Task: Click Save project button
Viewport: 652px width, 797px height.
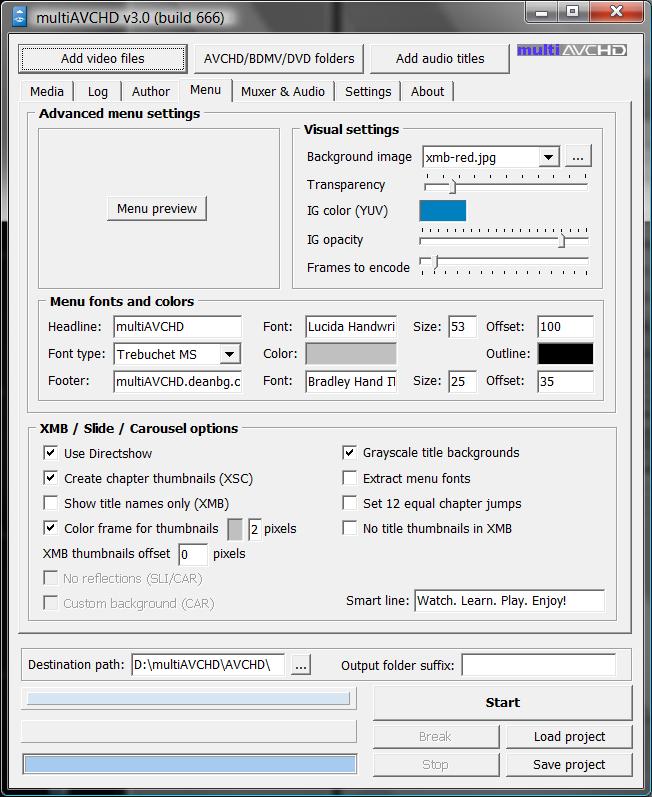Action: (x=569, y=764)
